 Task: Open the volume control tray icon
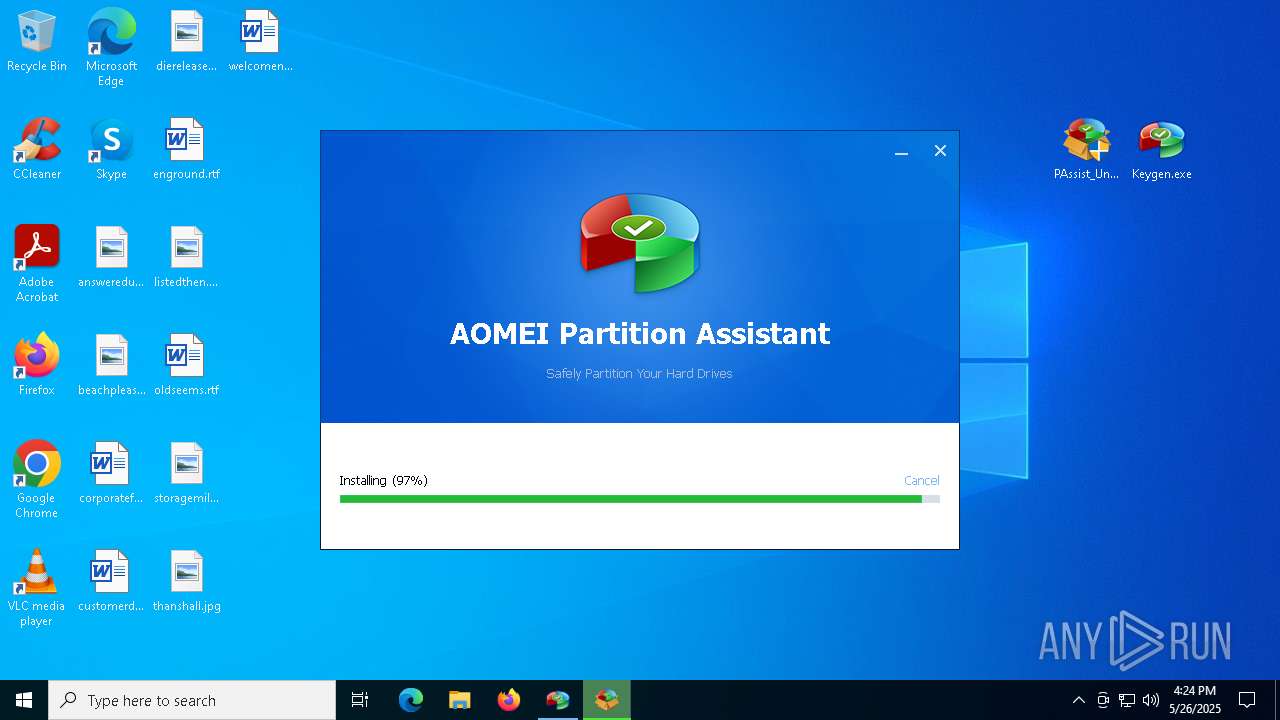click(1151, 700)
